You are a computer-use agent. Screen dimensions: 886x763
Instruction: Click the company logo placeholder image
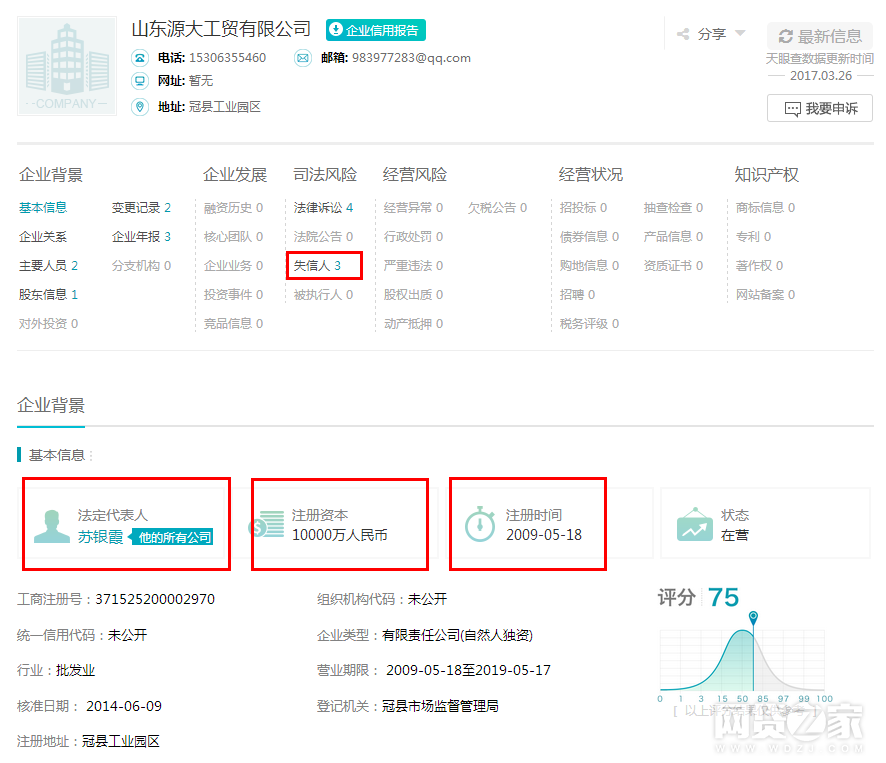tap(67, 66)
